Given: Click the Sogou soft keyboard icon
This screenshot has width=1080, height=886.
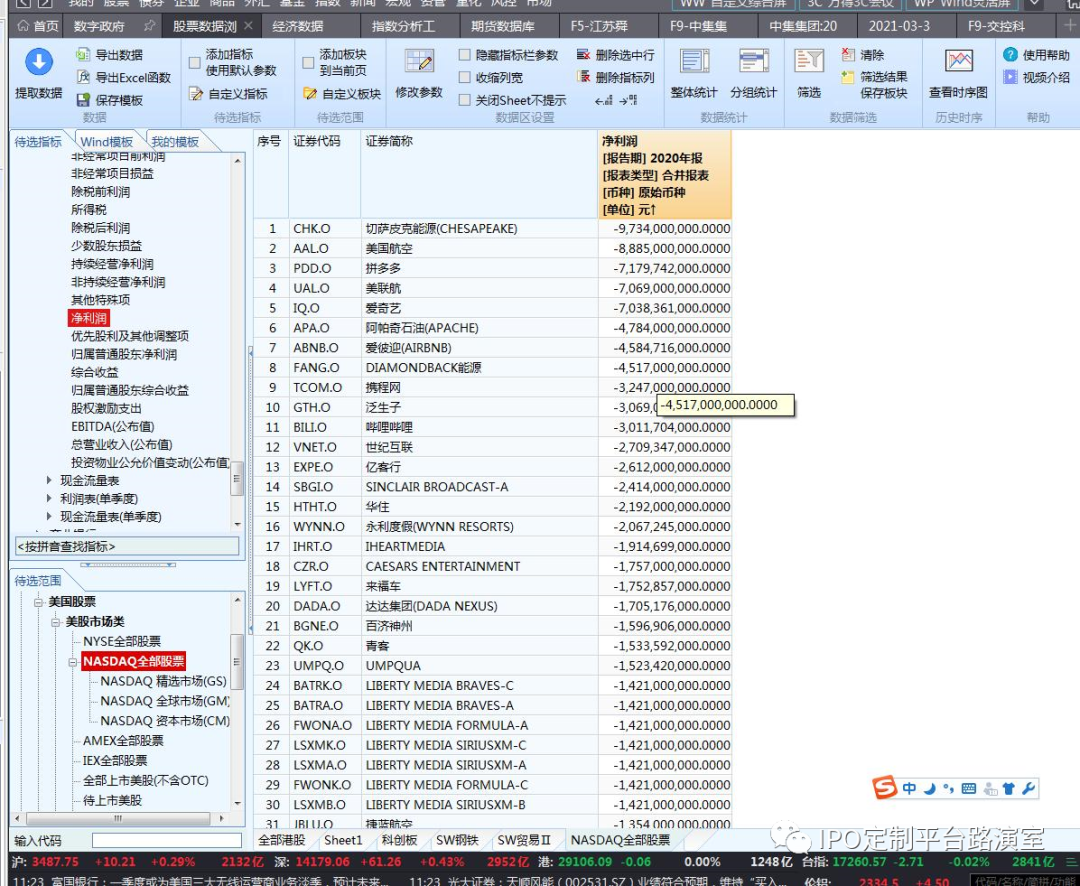Looking at the screenshot, I should 968,788.
